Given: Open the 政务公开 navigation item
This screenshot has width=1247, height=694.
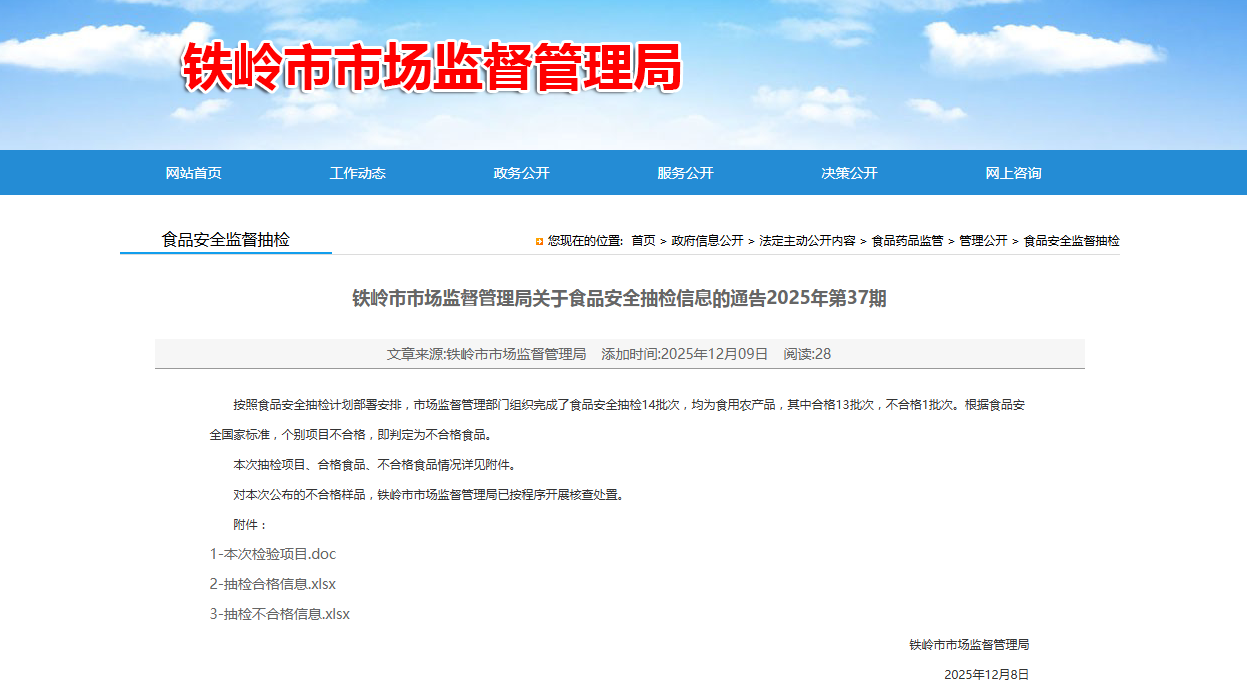Looking at the screenshot, I should [x=522, y=173].
